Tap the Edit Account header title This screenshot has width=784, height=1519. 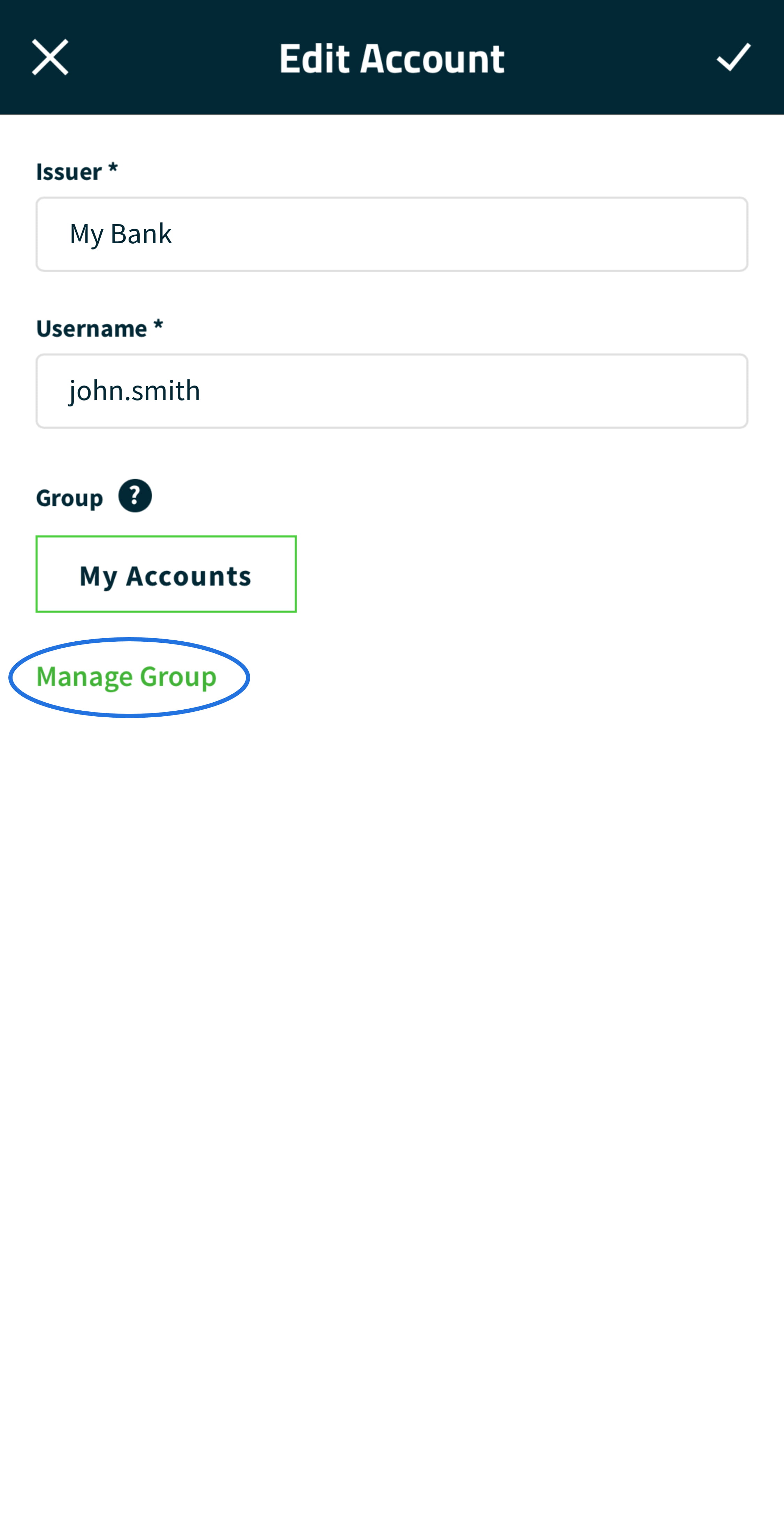392,58
